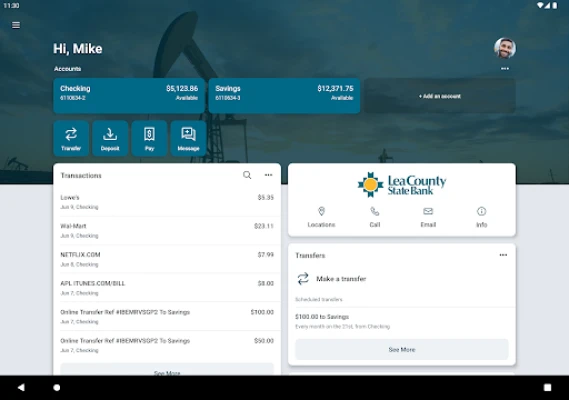Expand the Transfers card options menu
The width and height of the screenshot is (569, 400).
503,255
